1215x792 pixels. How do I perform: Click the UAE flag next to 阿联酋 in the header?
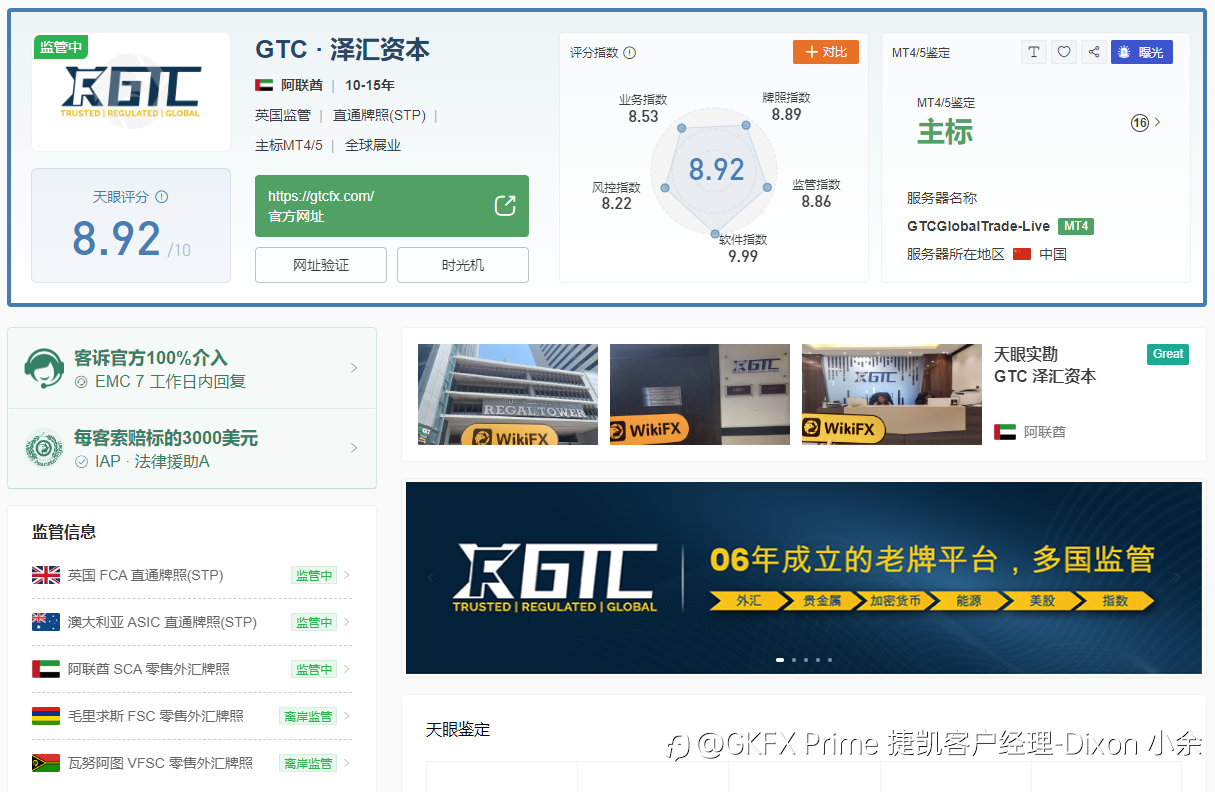(264, 85)
